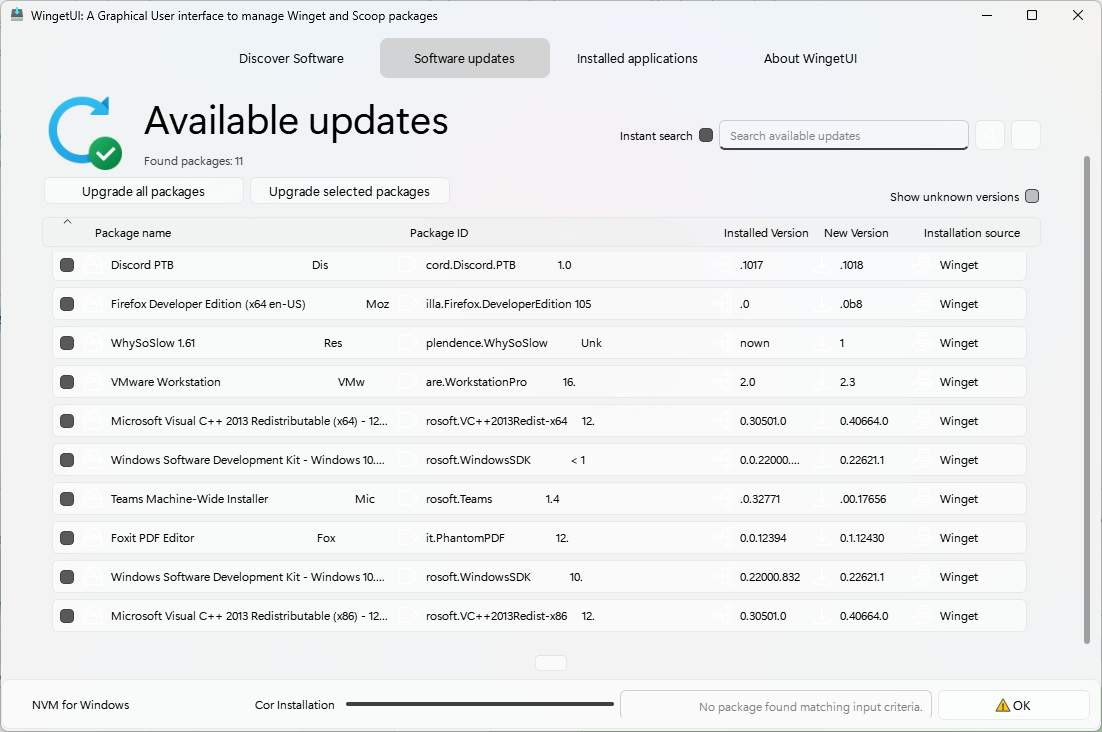Click the version branch icon before .0.32771

click(722, 499)
